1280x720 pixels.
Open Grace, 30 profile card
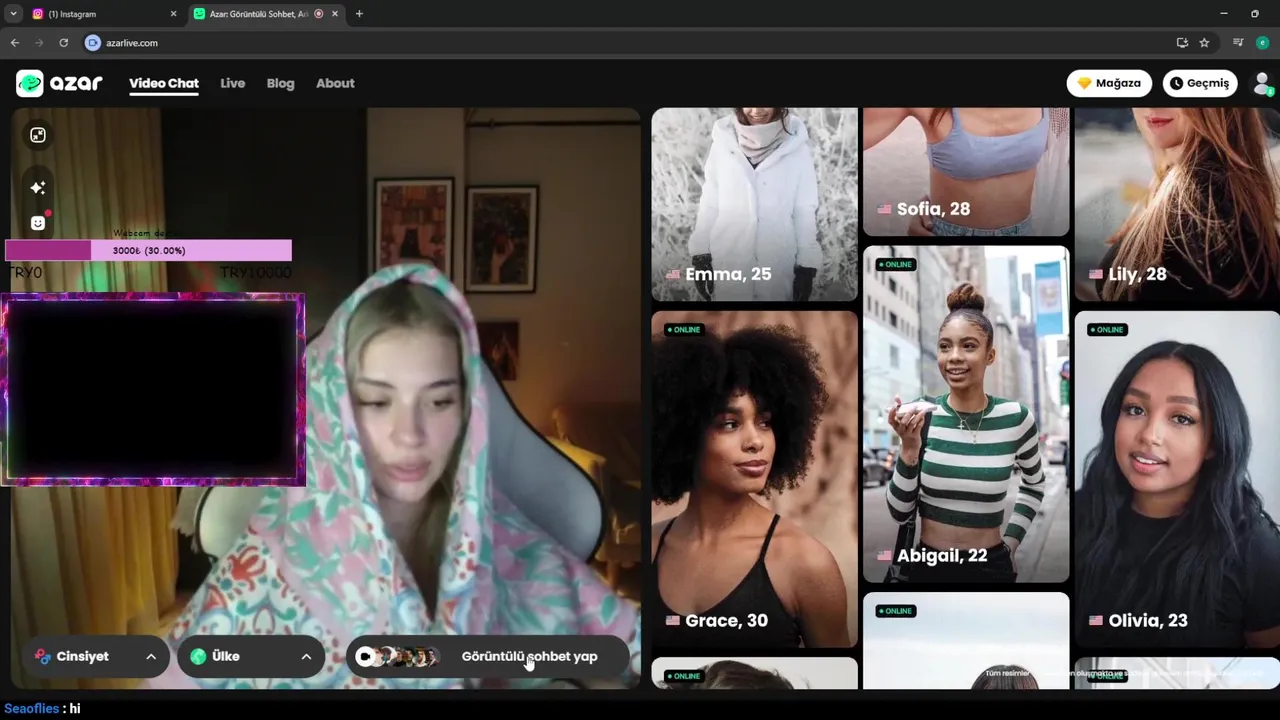pyautogui.click(x=755, y=479)
